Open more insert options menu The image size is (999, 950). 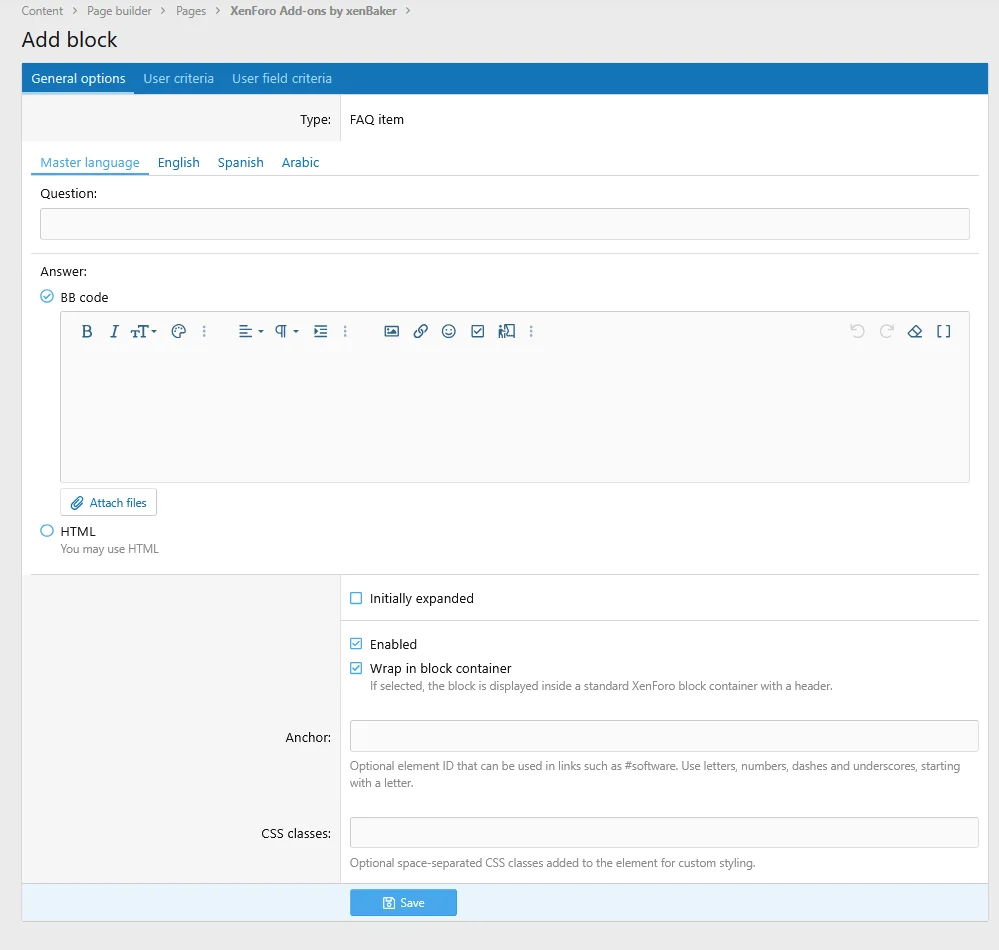click(531, 331)
